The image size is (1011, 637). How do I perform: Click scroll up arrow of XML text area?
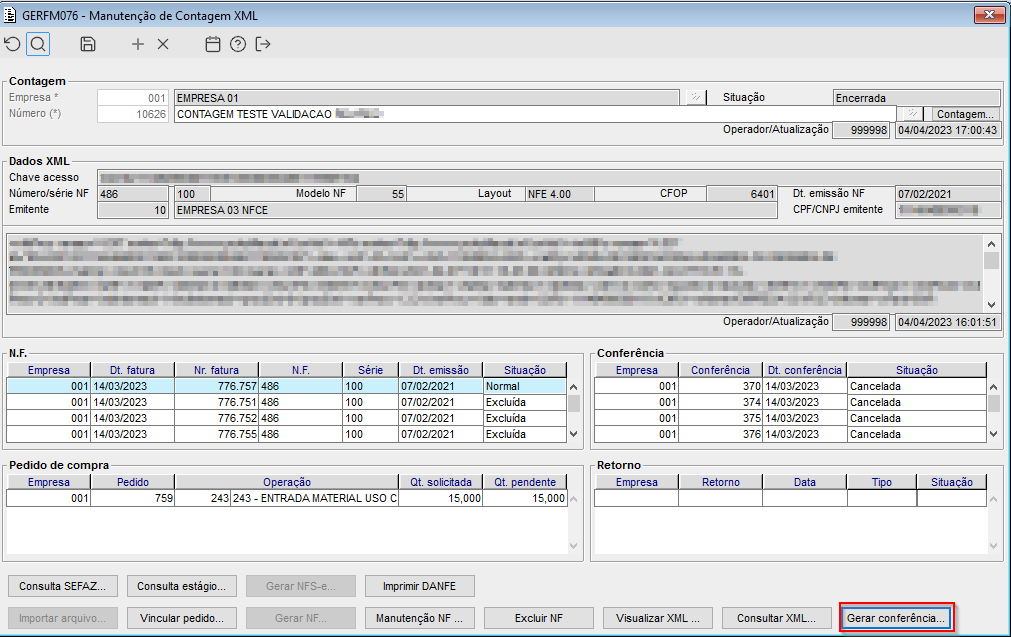(x=992, y=244)
